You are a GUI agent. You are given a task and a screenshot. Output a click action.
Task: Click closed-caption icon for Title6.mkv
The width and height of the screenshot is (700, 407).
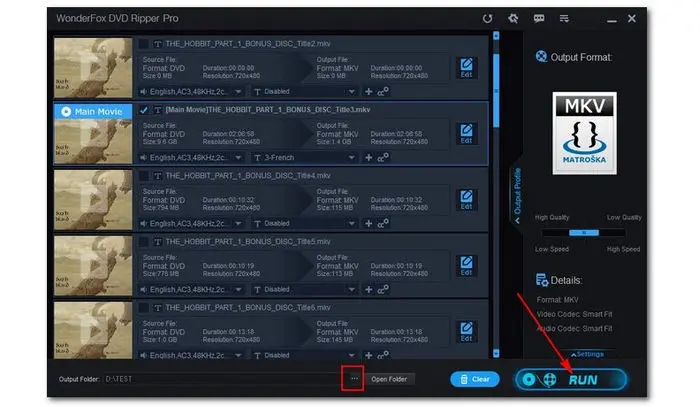[383, 355]
